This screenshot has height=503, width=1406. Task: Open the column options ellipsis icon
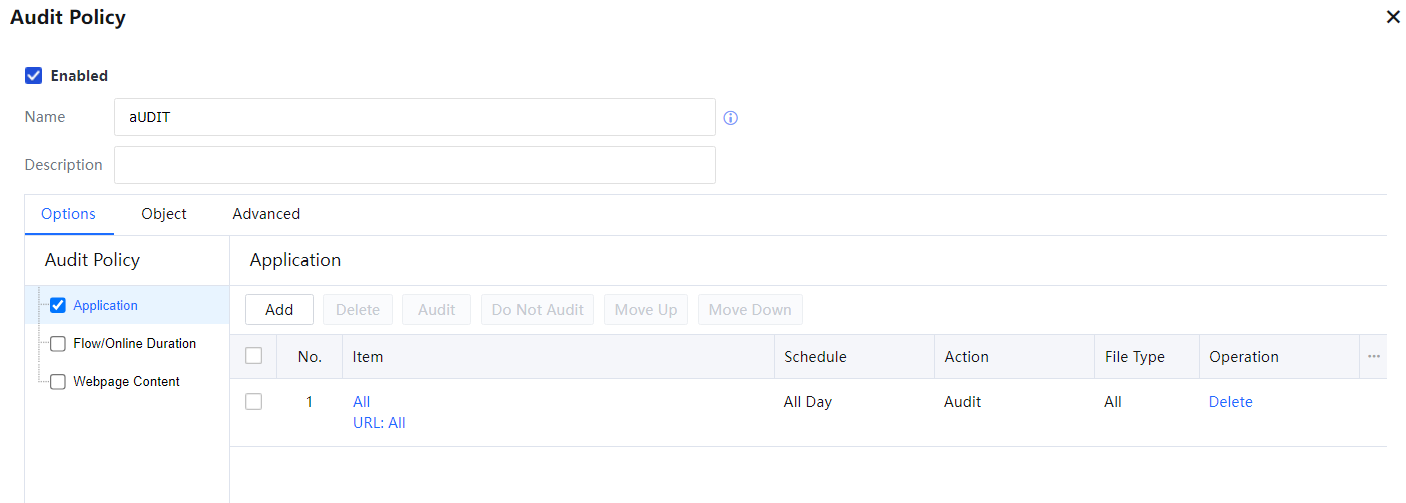point(1373,357)
